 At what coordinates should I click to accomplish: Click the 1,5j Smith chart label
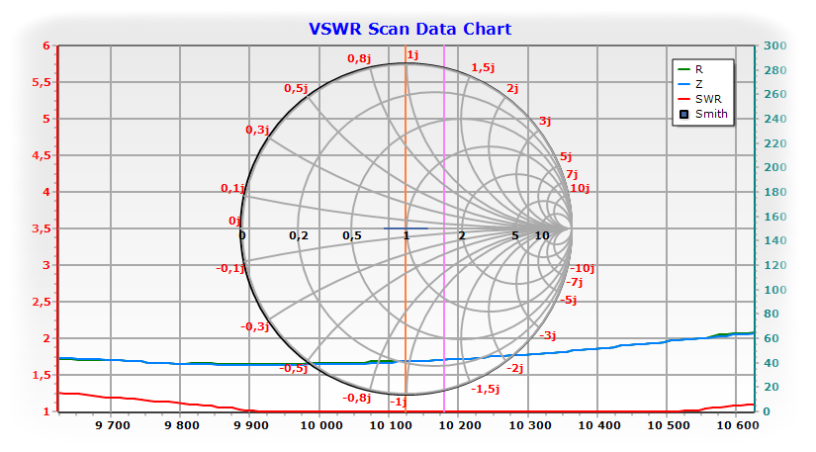(483, 68)
